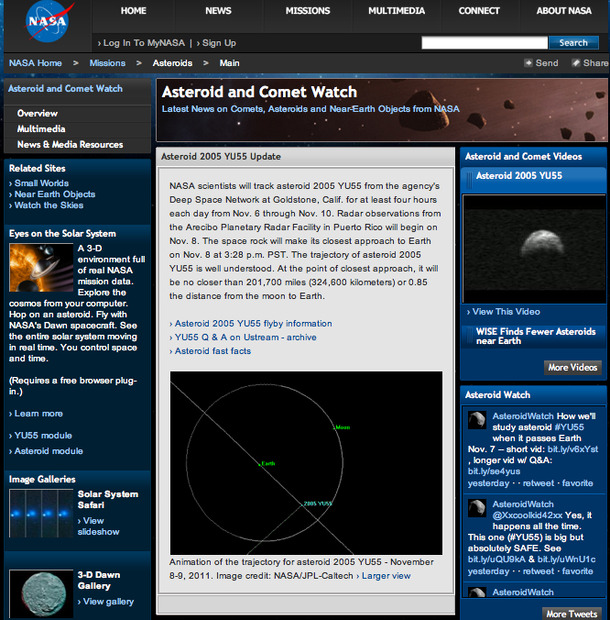
Task: Click Learn more link
Action: [38, 414]
